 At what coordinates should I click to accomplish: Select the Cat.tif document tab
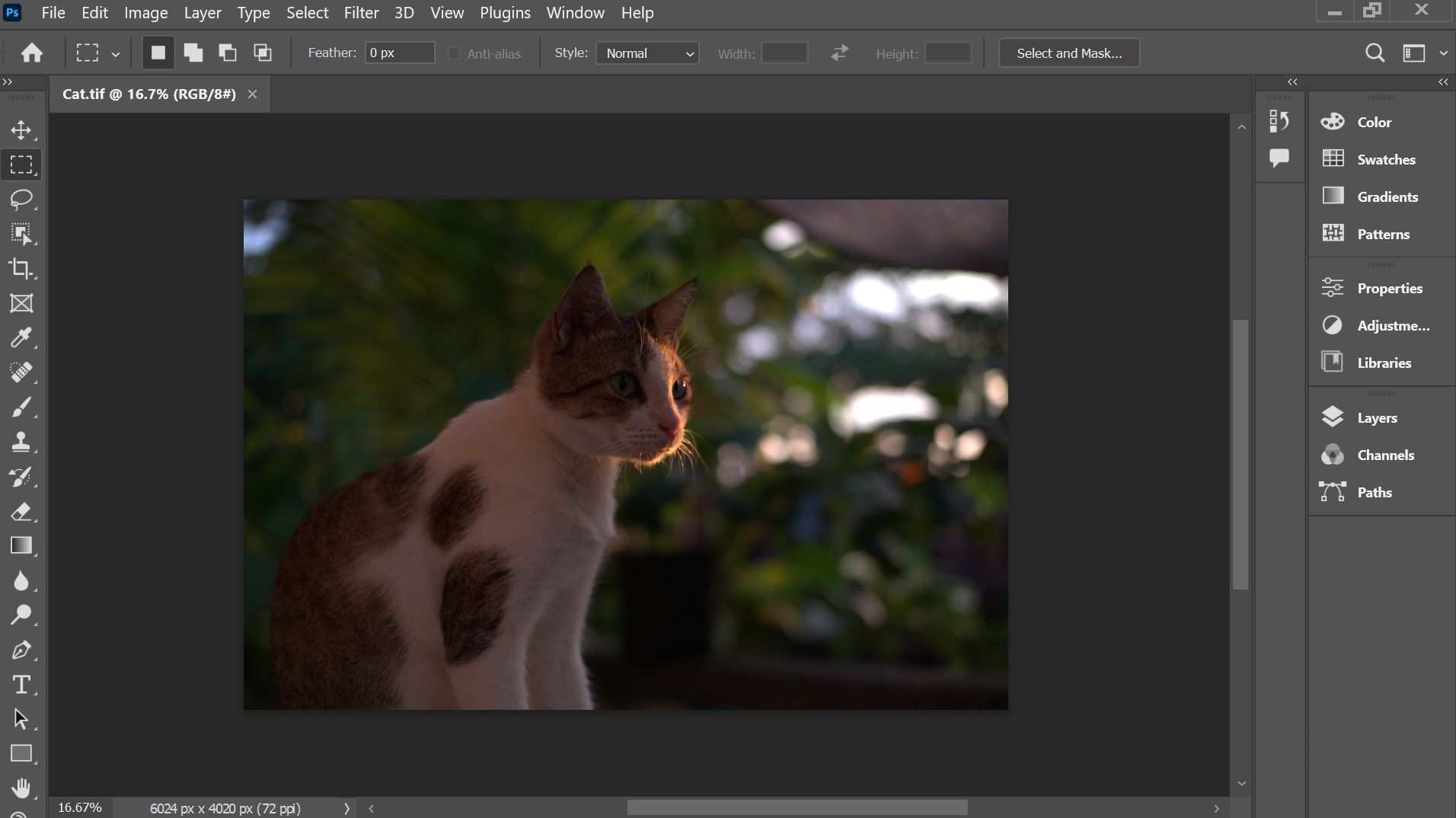[x=149, y=93]
